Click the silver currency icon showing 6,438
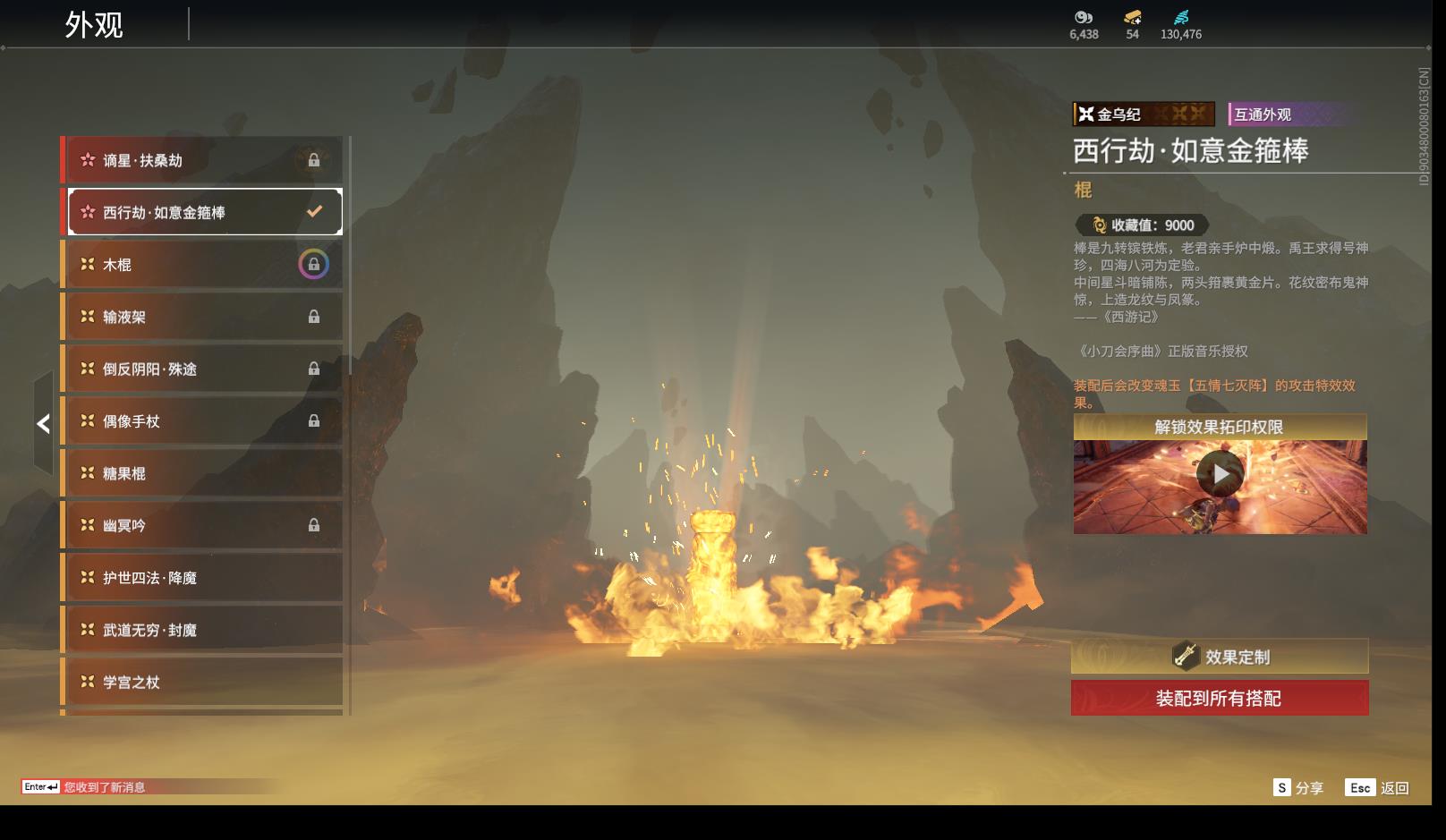 (1084, 17)
